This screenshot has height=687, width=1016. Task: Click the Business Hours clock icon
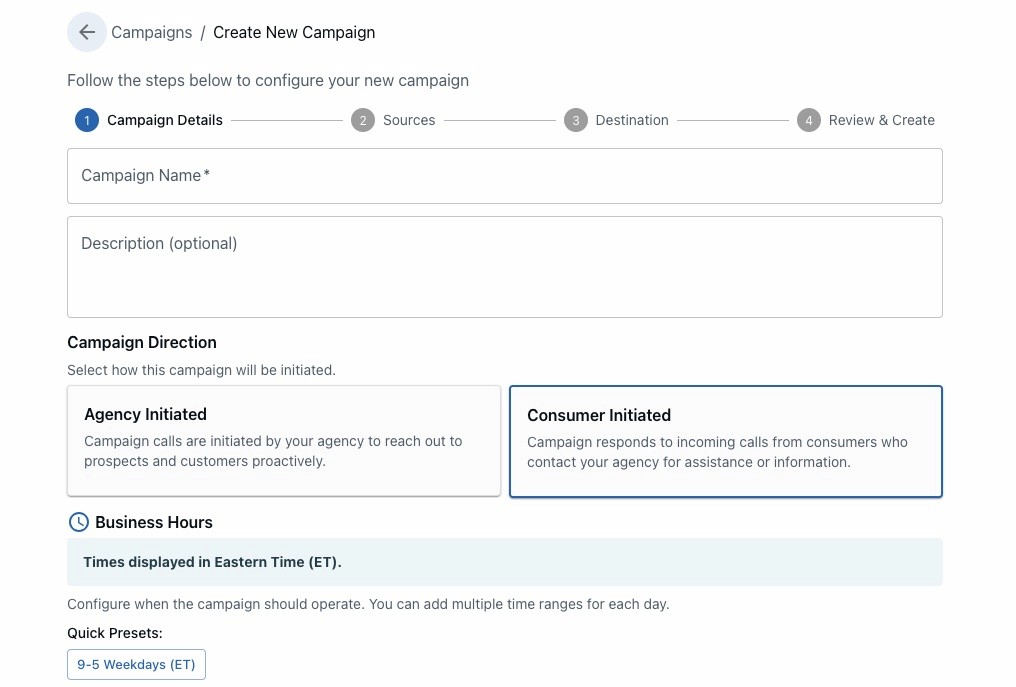point(78,522)
